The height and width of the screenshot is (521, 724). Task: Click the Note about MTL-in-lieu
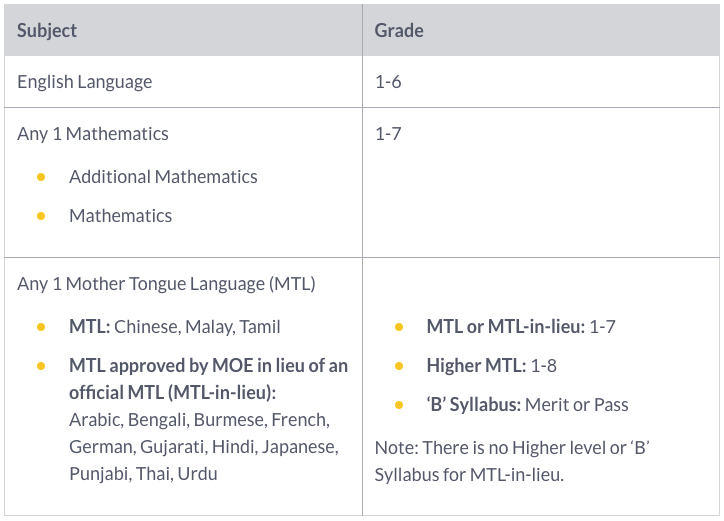point(512,461)
